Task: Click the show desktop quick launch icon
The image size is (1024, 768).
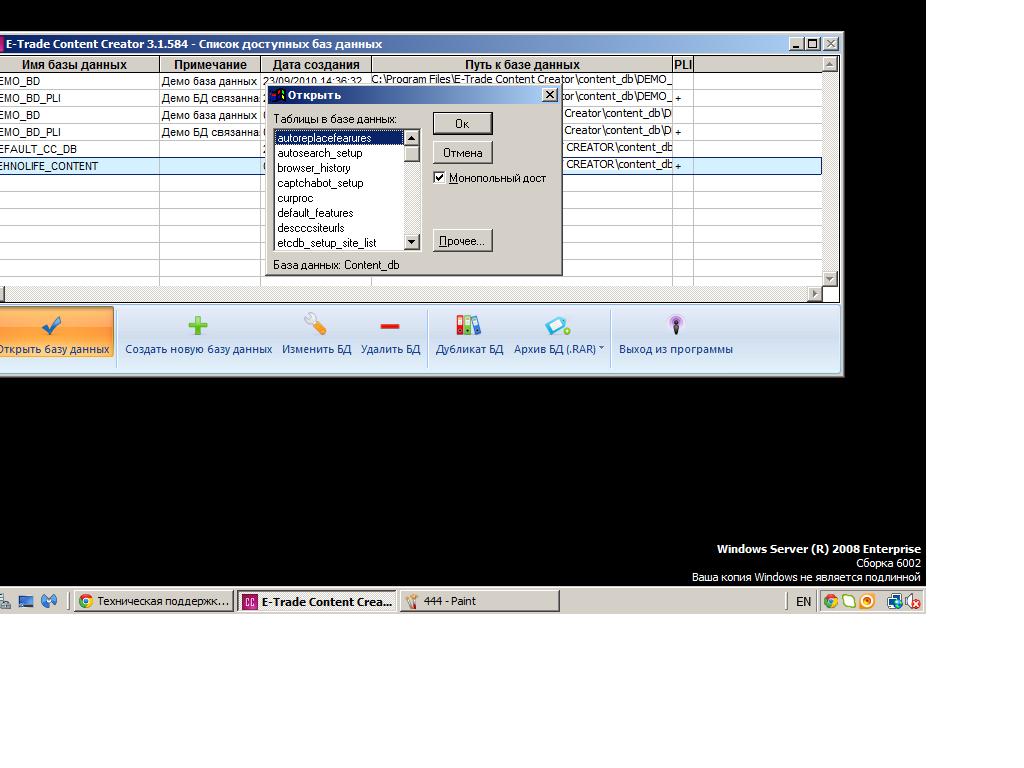Action: [x=26, y=601]
